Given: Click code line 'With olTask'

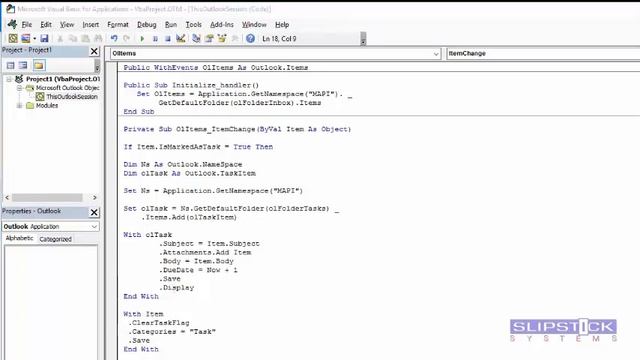Looking at the screenshot, I should click(x=148, y=235).
